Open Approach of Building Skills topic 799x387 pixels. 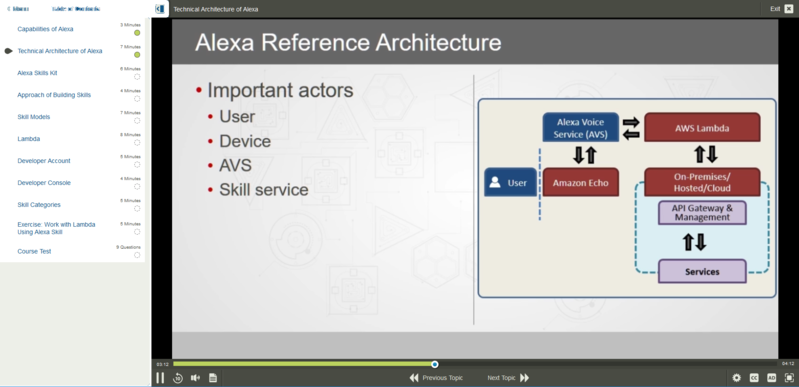(x=54, y=95)
